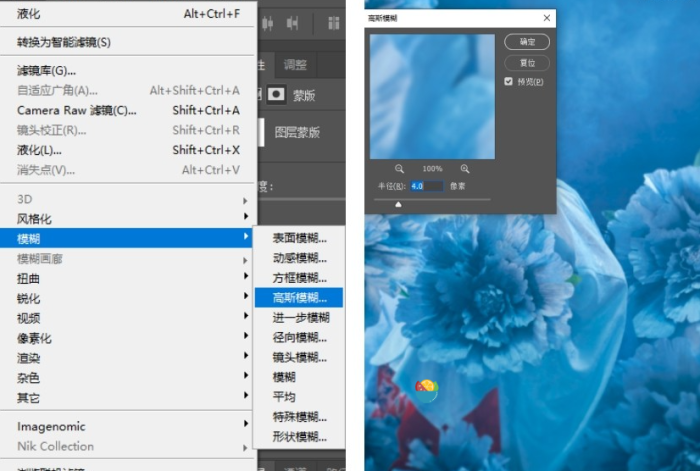700x471 pixels.
Task: Choose 形状模糊 shape blur filter
Action: pos(299,436)
